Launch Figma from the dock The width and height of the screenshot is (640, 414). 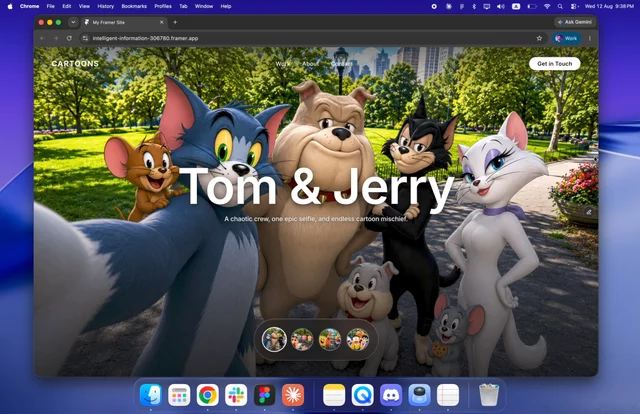264,395
